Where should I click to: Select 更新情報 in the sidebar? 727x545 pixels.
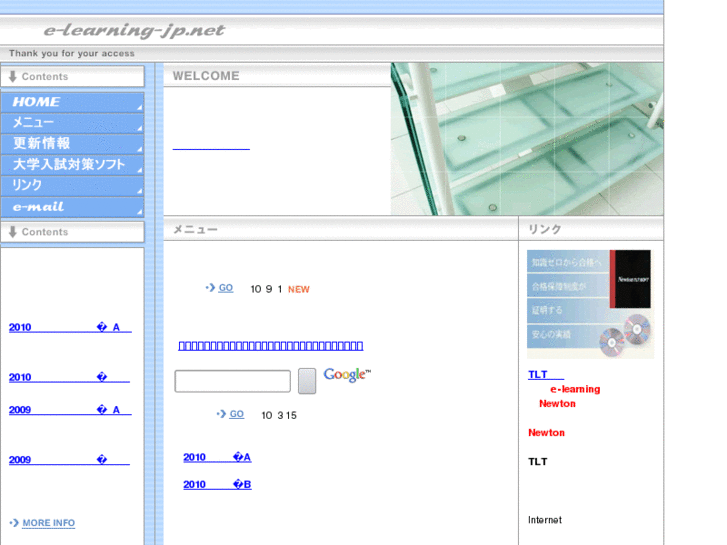(72, 144)
